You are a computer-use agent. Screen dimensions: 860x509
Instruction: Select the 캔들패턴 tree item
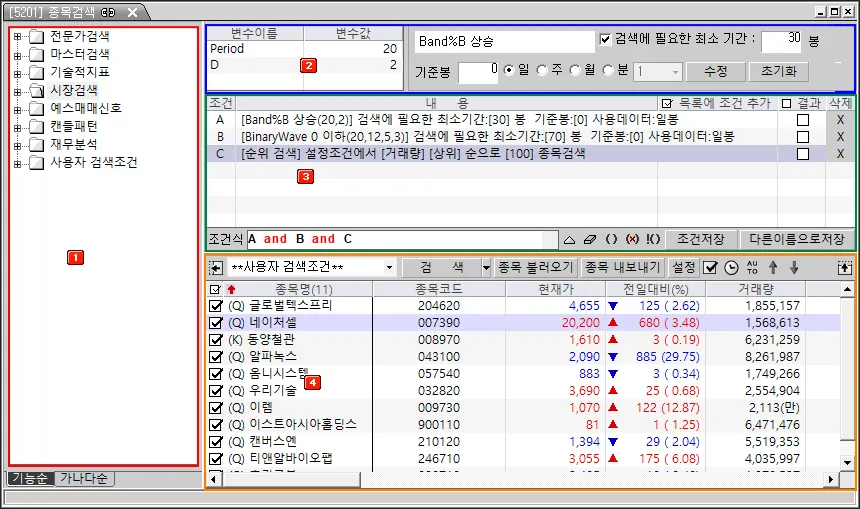pyautogui.click(x=74, y=127)
